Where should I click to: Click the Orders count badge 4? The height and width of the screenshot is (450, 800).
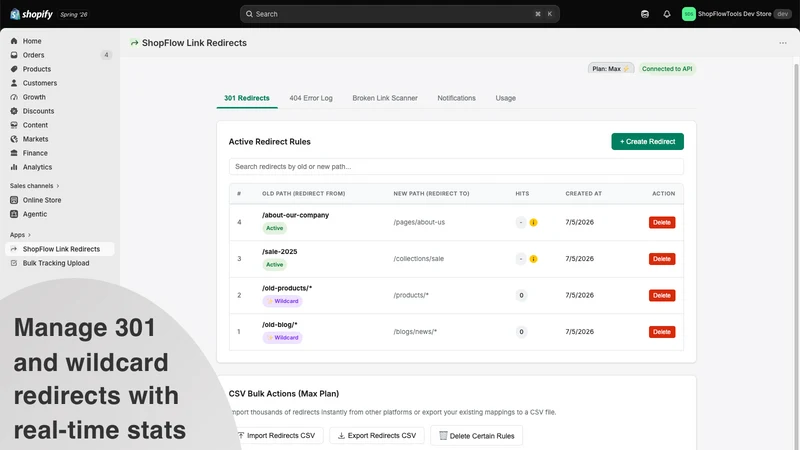coord(106,55)
